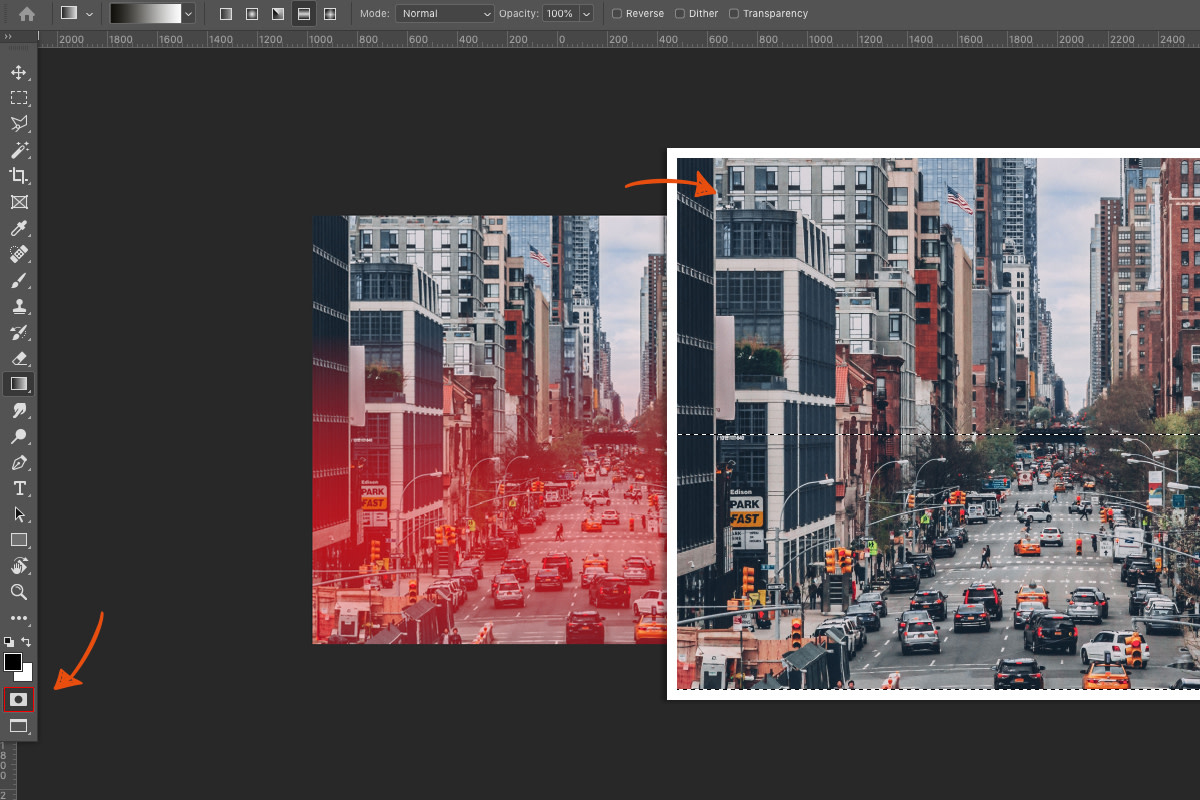1200x800 pixels.
Task: Select the Frame tool
Action: 18,202
